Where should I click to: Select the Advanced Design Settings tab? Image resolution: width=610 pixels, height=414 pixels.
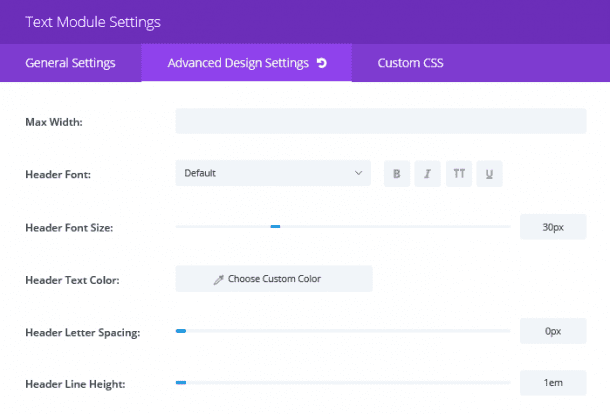247,63
